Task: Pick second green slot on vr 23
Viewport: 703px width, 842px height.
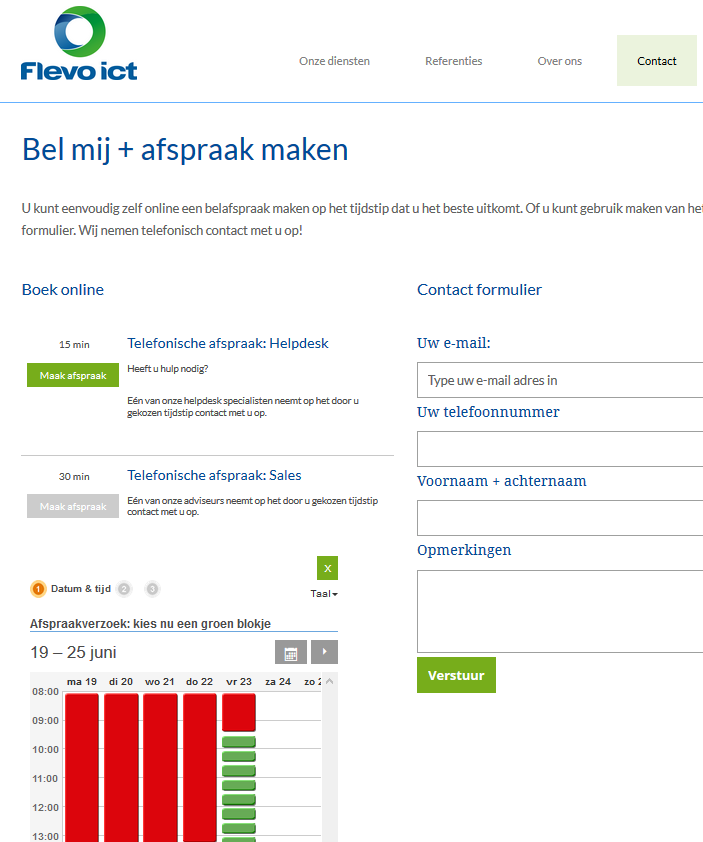Action: click(239, 757)
